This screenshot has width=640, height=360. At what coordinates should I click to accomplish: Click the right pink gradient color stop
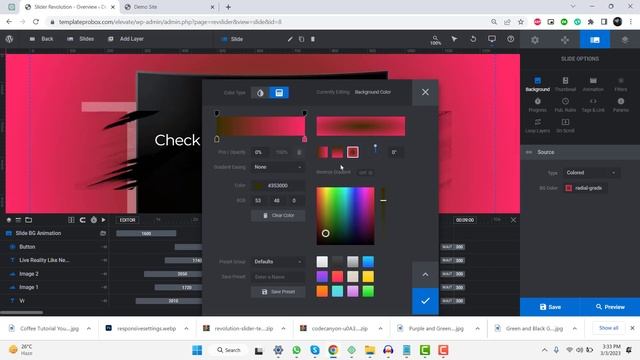click(x=304, y=139)
